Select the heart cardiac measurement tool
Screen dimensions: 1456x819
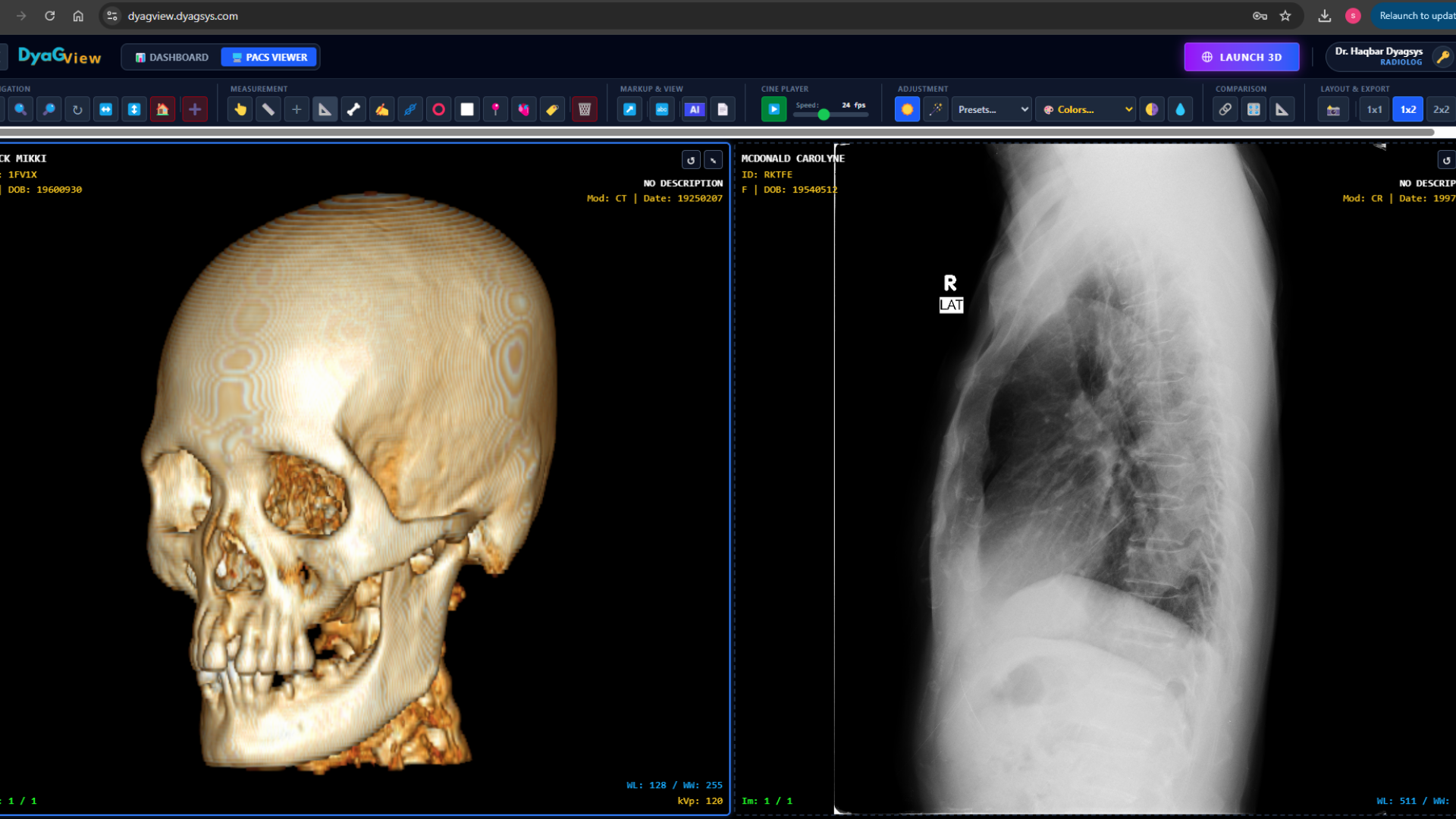pyautogui.click(x=524, y=109)
